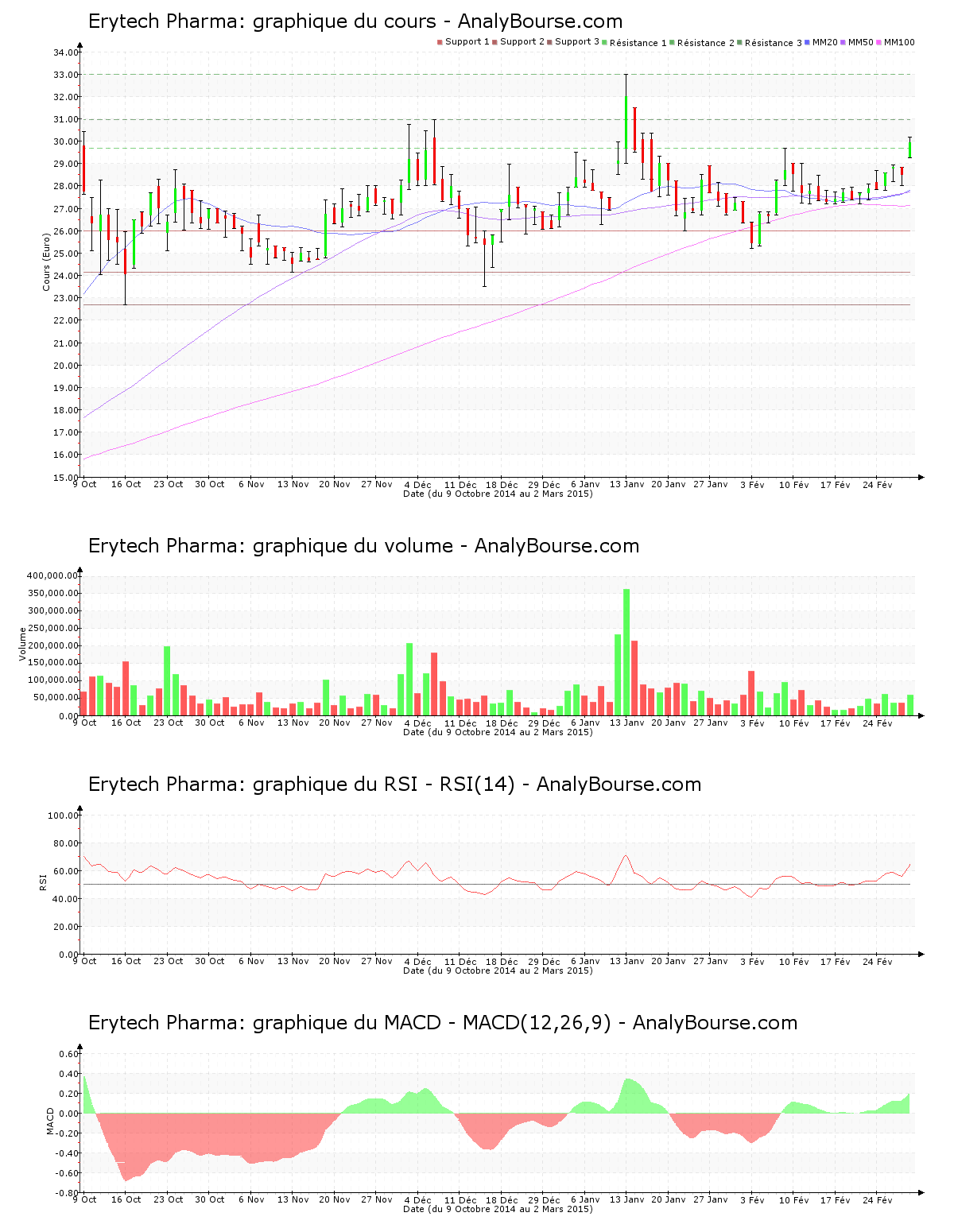The height and width of the screenshot is (1232, 954).
Task: Click the Résistance 3 legend entry
Action: point(773,43)
